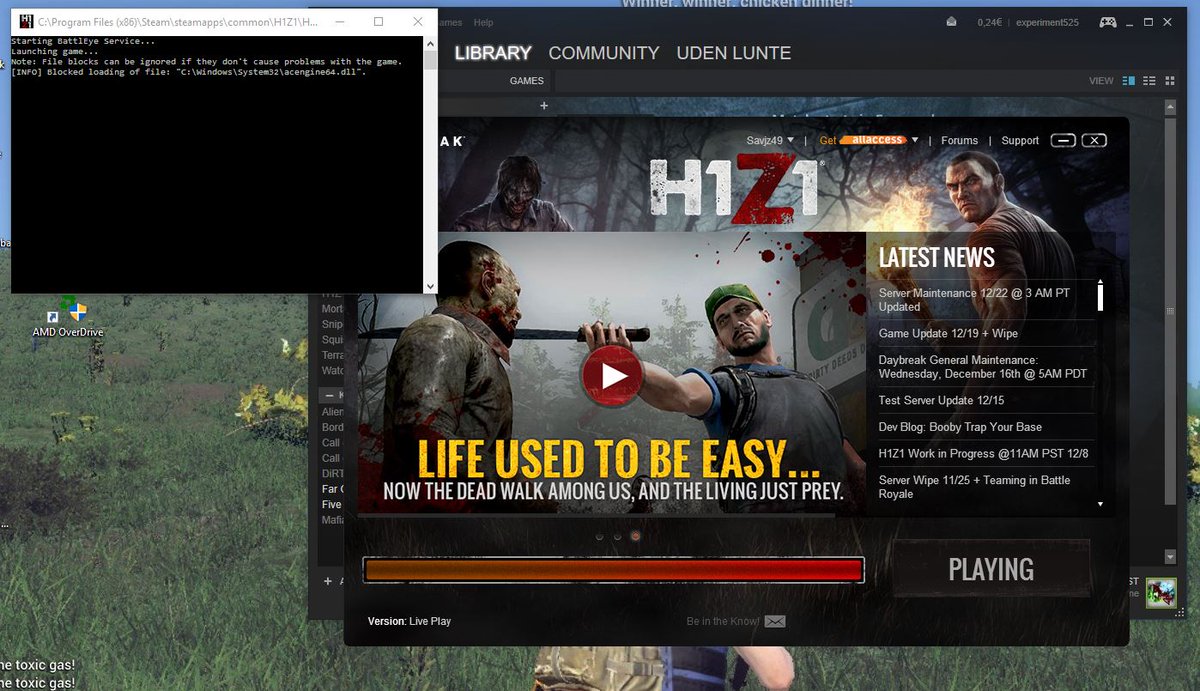Click the VIEW label in Steam
The image size is (1200, 691).
click(1101, 81)
